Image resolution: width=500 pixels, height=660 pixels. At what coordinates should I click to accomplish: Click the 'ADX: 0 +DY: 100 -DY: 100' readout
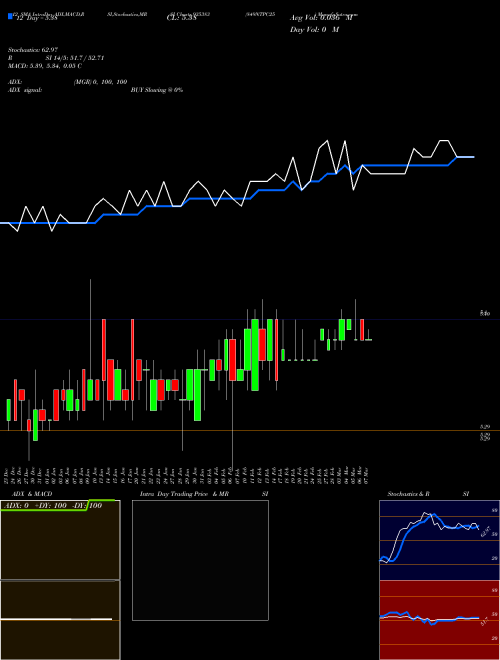(52, 506)
